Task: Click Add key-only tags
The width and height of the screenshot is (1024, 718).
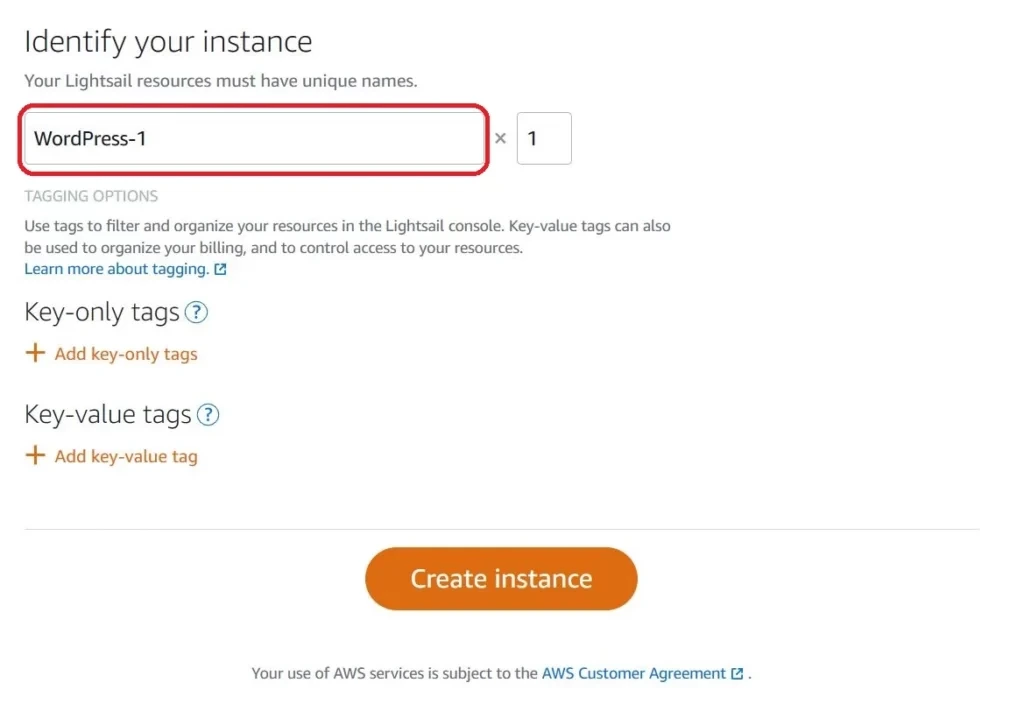Action: (125, 353)
